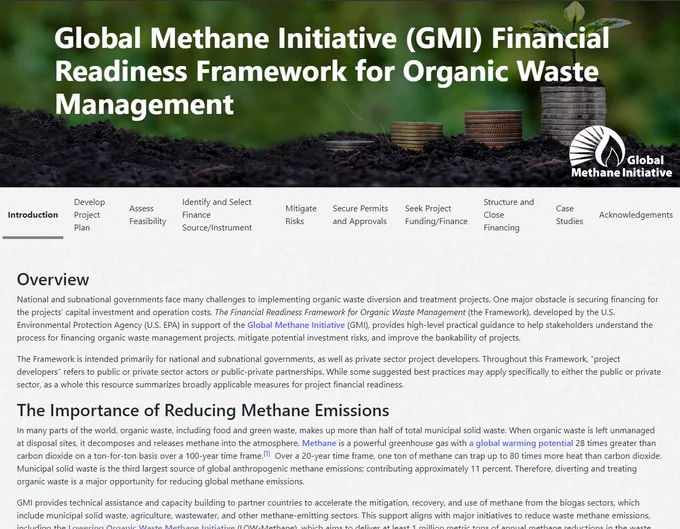
Task: View the Case Studies tab
Action: pyautogui.click(x=569, y=215)
